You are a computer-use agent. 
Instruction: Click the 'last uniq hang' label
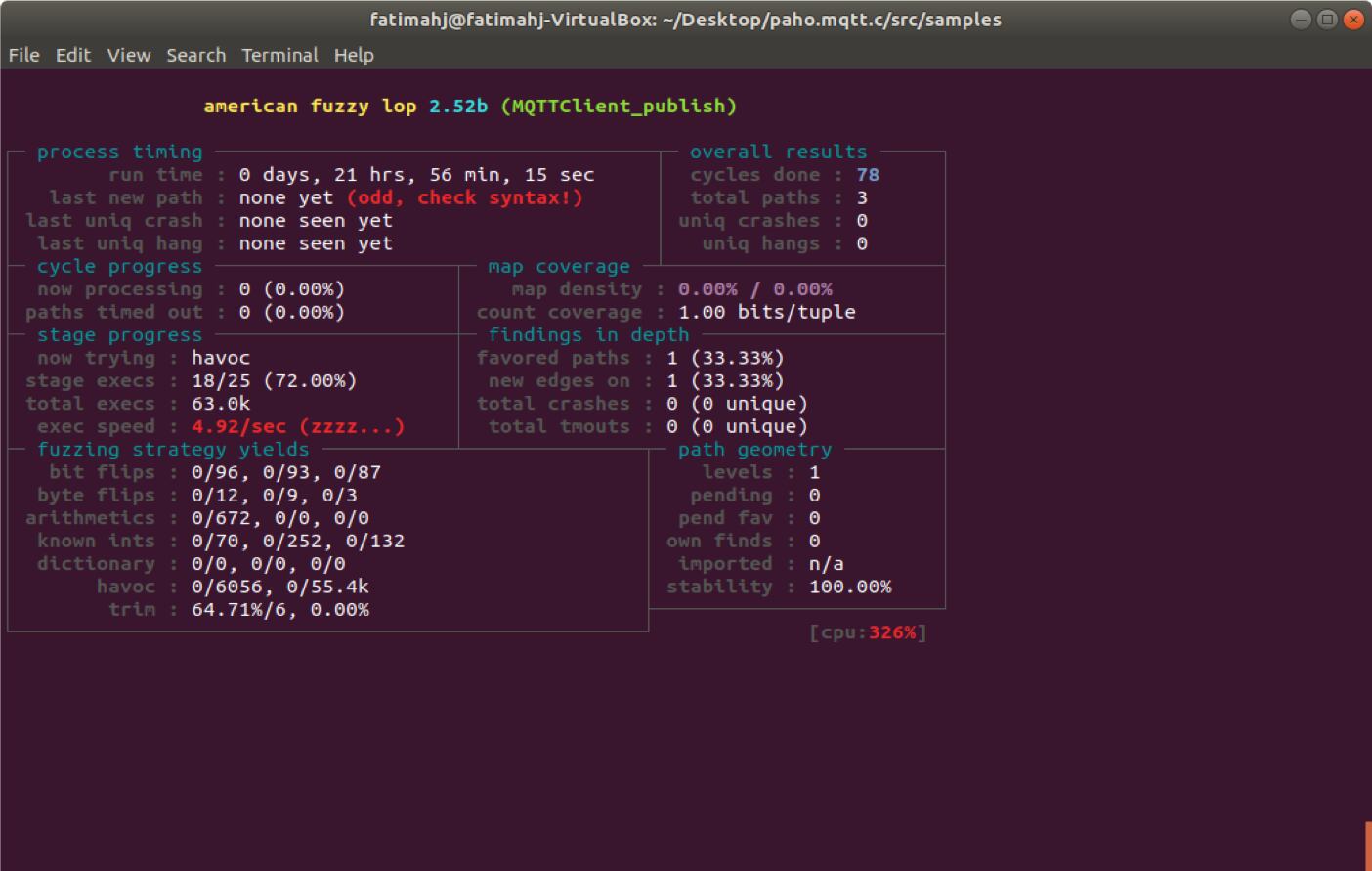119,243
